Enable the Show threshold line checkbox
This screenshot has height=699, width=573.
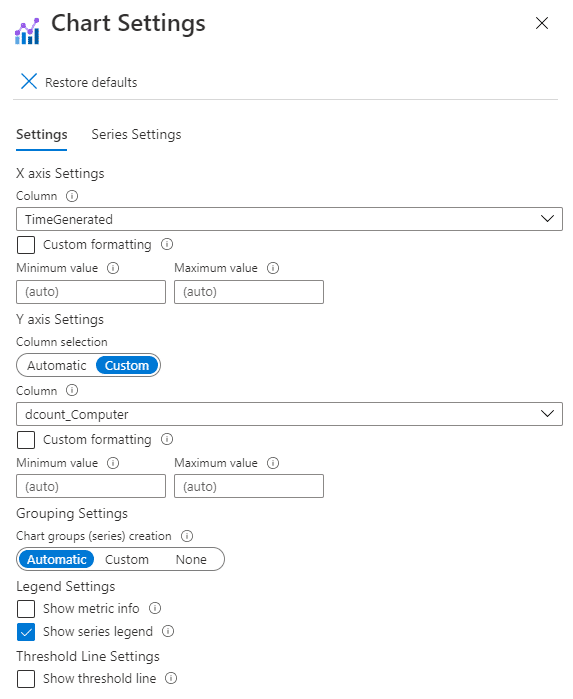click(x=26, y=679)
